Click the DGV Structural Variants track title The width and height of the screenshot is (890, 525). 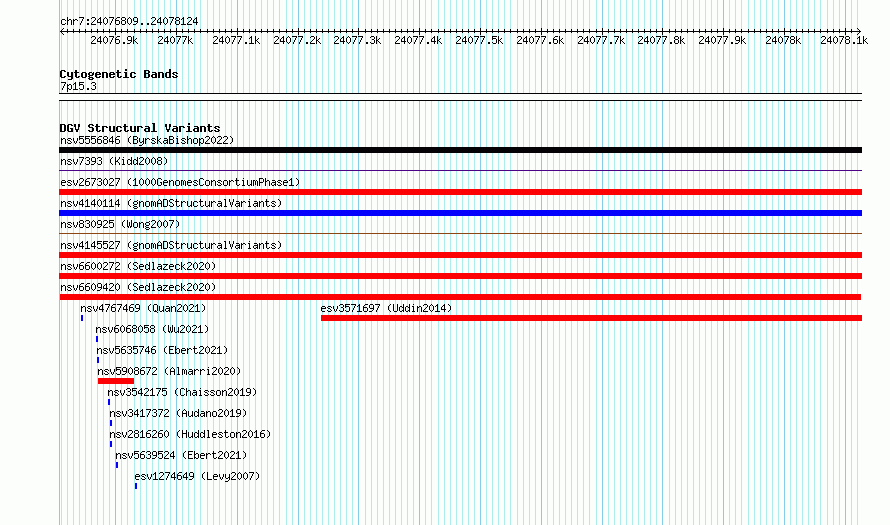point(140,128)
